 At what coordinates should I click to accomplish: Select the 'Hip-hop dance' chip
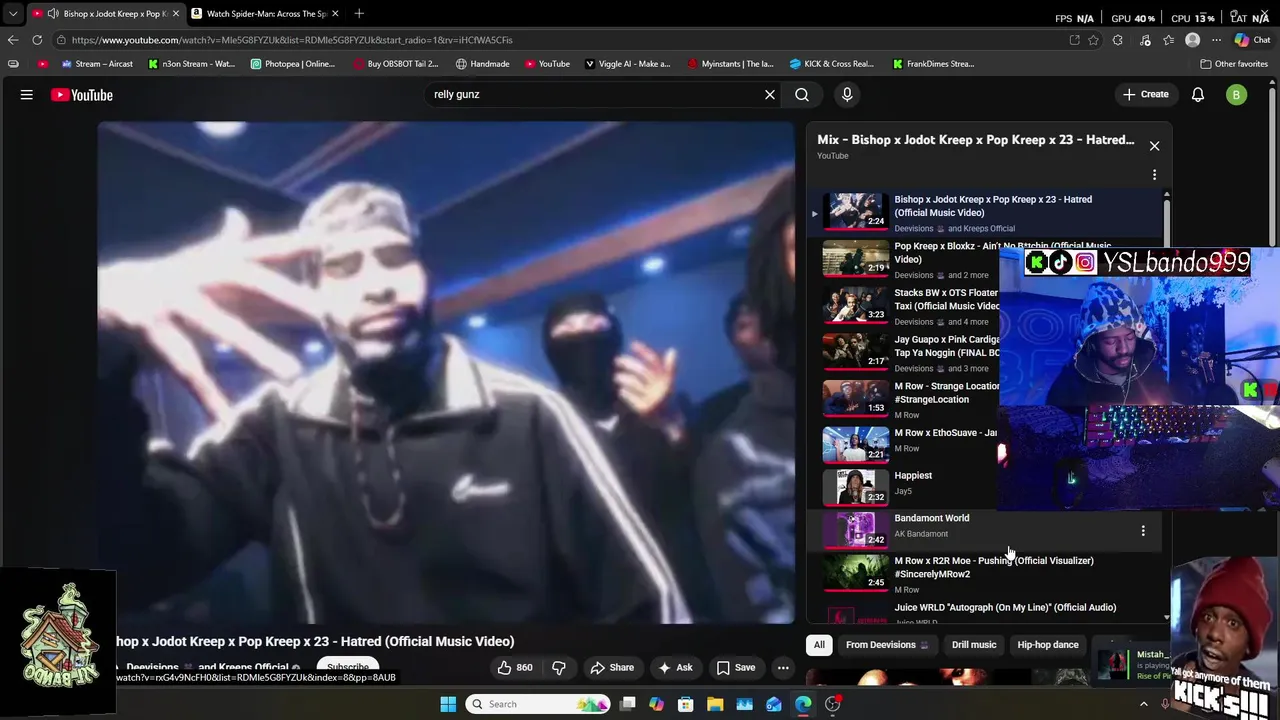pos(1048,645)
